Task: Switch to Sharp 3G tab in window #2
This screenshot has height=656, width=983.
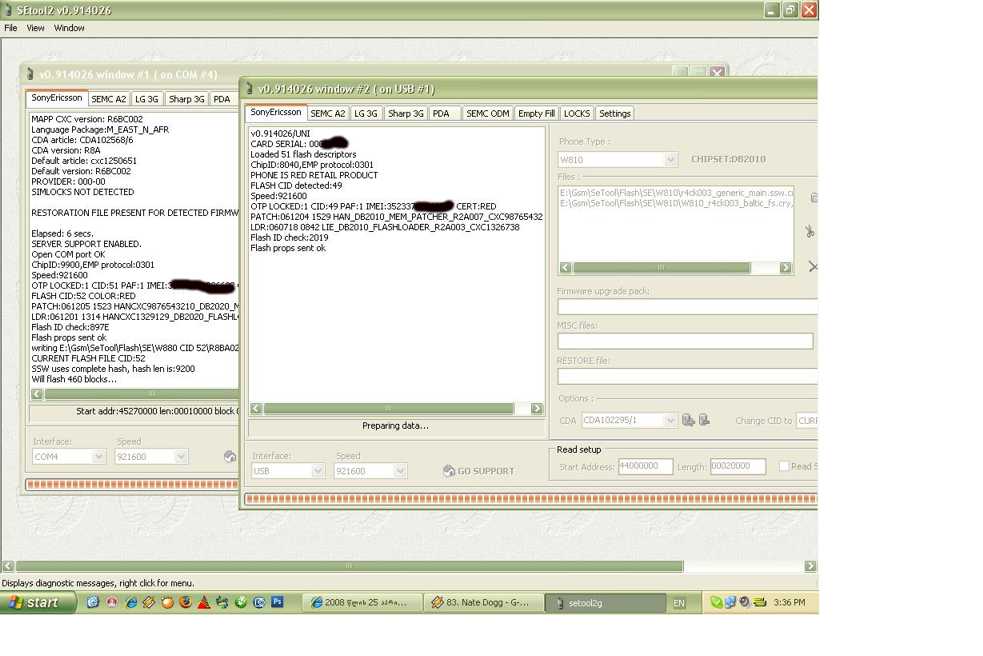Action: [406, 114]
